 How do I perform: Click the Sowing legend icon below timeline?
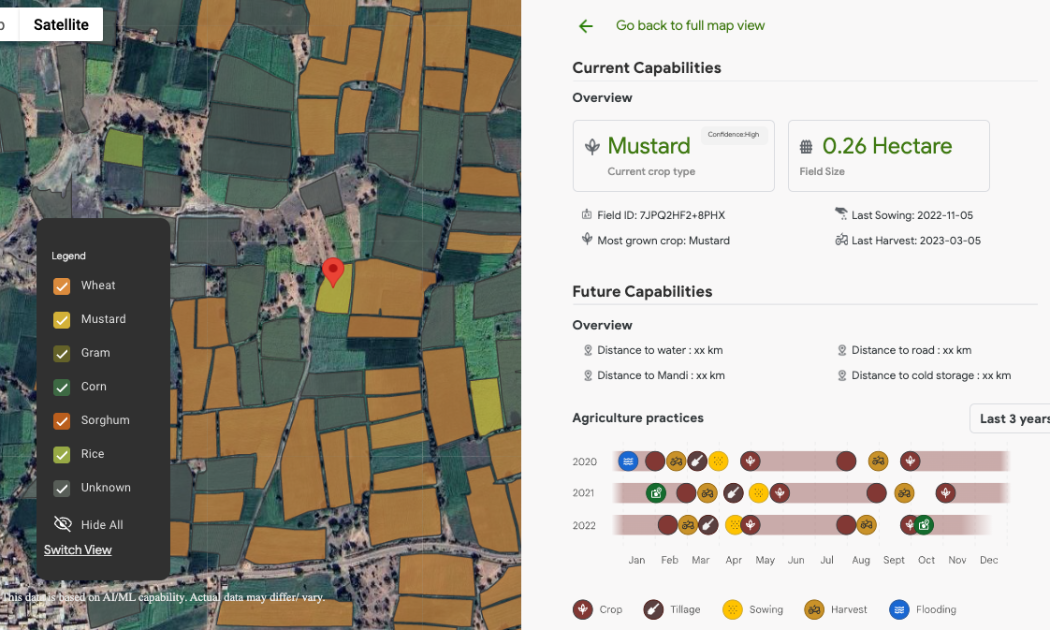click(x=733, y=609)
